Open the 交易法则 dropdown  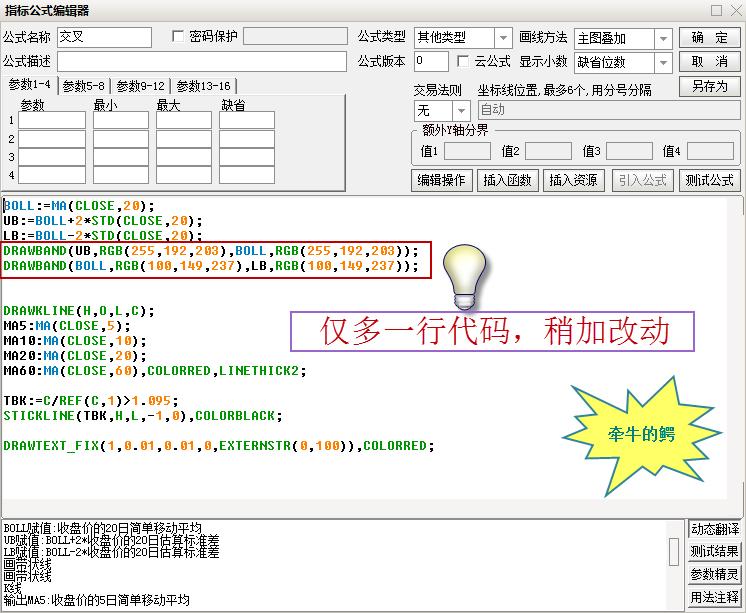461,111
